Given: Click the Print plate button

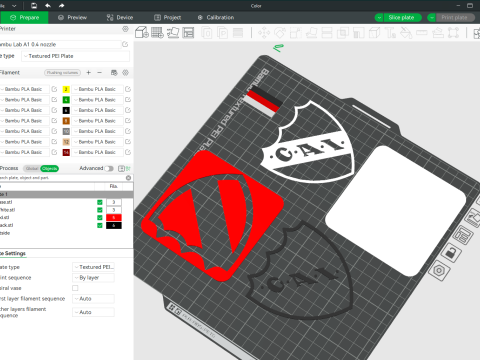Looking at the screenshot, I should [x=455, y=18].
